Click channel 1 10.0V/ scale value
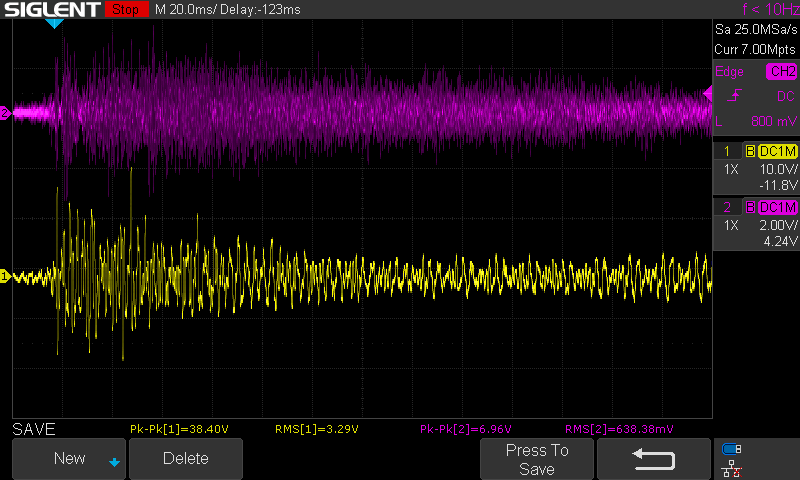 click(779, 169)
